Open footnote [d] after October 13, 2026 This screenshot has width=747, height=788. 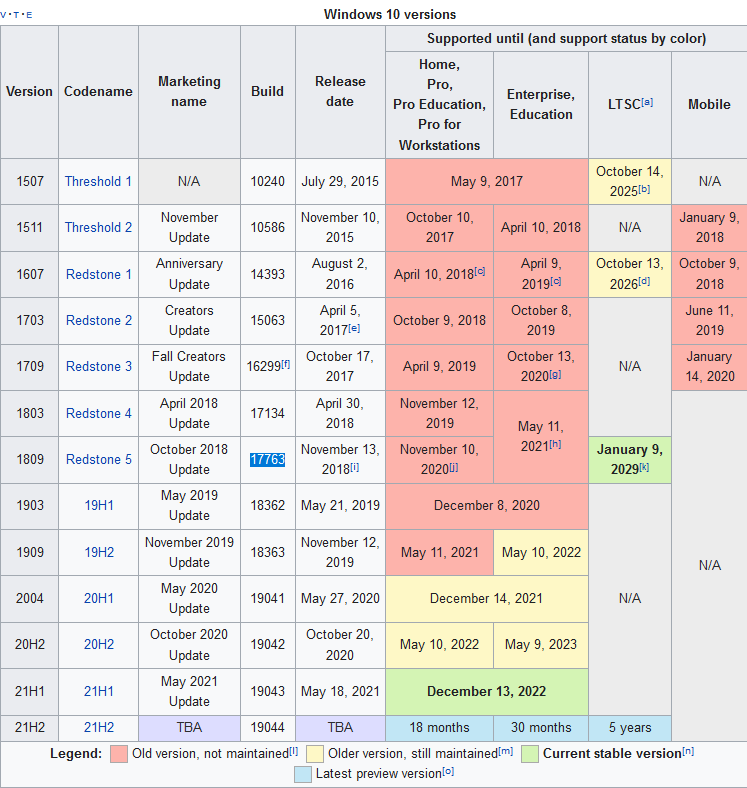(644, 281)
